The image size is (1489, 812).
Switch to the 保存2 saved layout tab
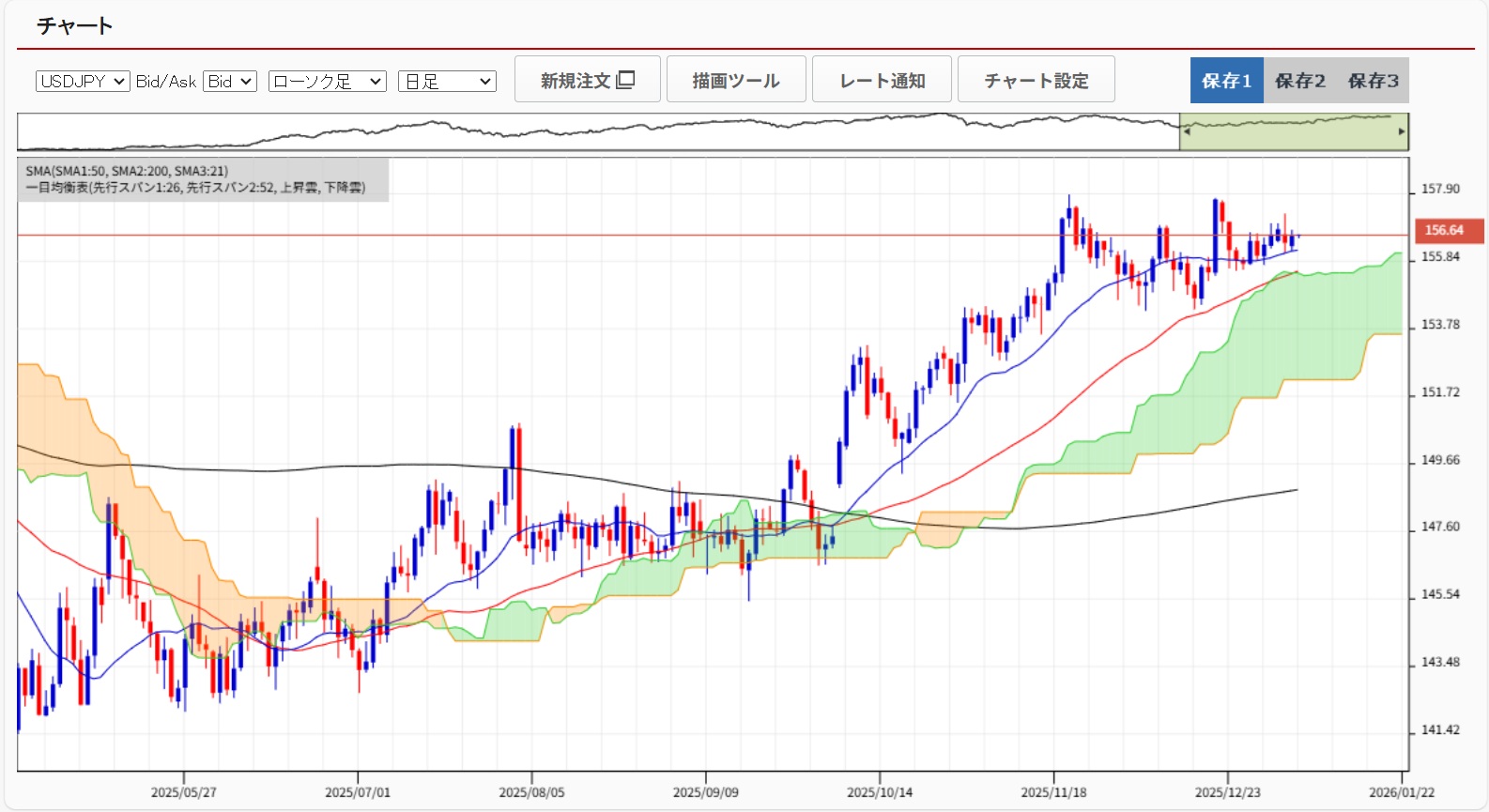(x=1299, y=81)
